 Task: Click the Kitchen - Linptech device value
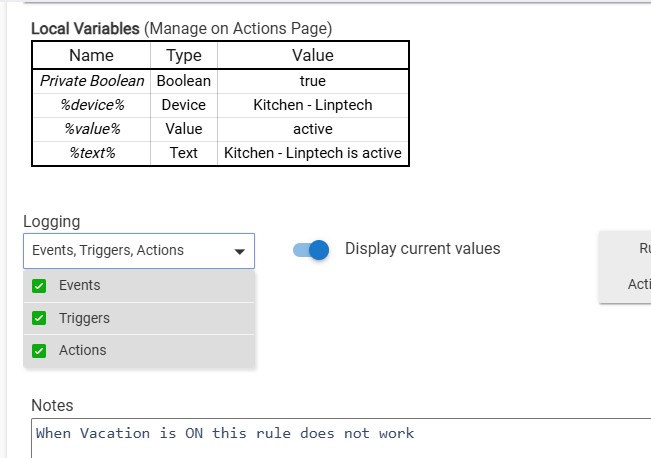point(312,105)
